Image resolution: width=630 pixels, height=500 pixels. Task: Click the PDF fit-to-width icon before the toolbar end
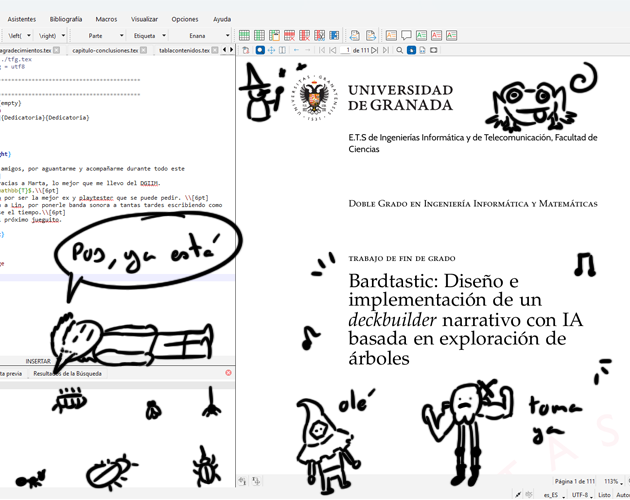tap(434, 50)
